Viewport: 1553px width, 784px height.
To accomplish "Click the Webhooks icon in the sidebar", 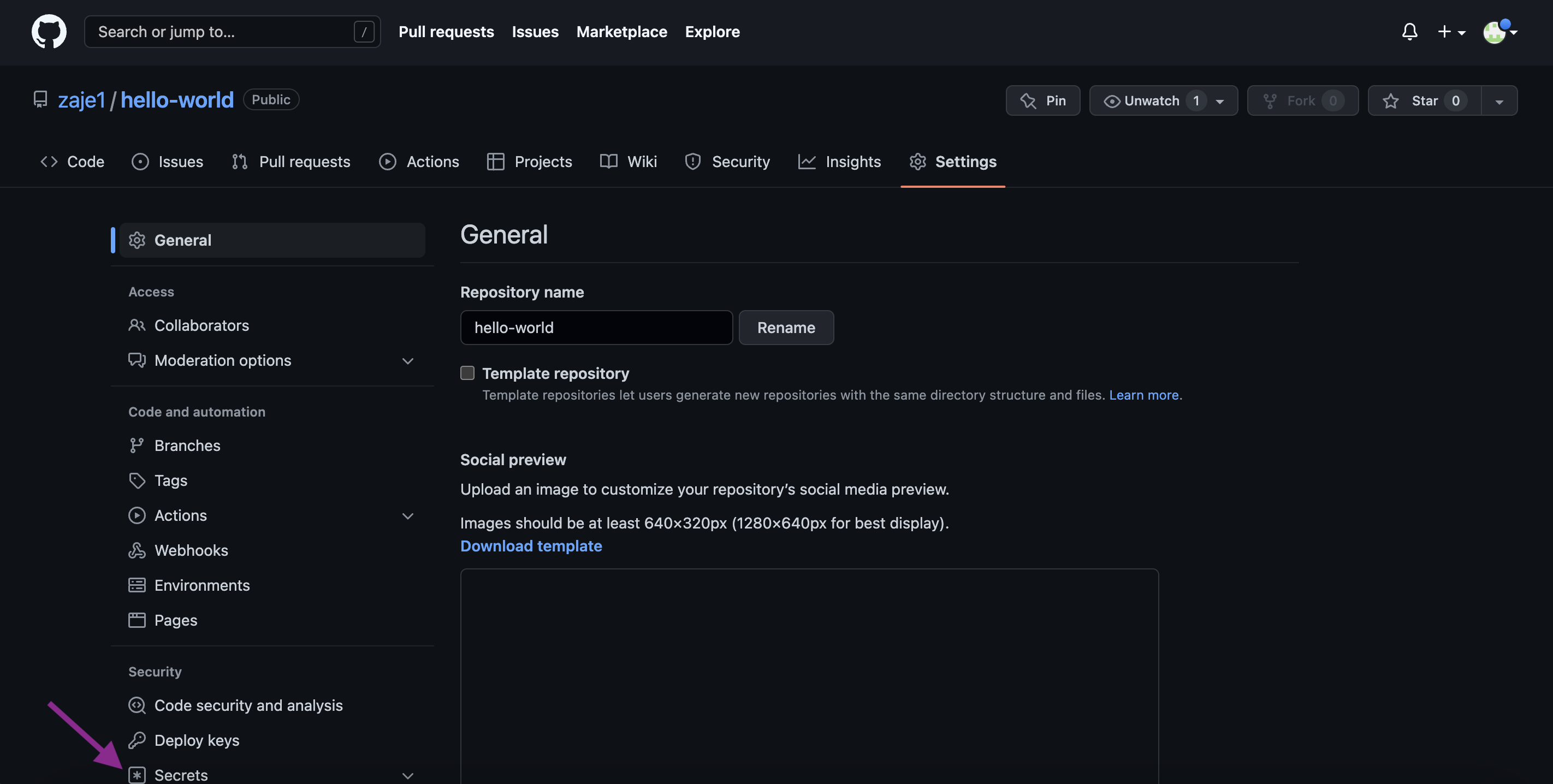I will click(137, 550).
